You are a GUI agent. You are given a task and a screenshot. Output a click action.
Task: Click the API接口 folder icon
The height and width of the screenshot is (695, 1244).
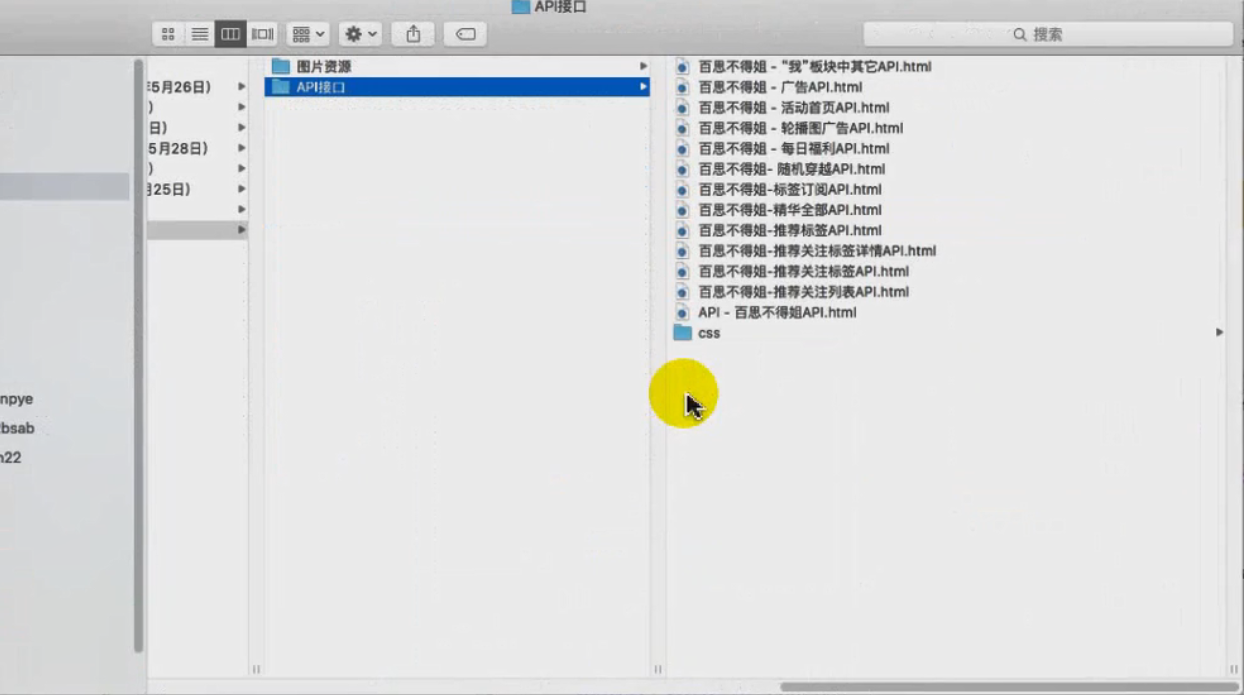pos(281,87)
